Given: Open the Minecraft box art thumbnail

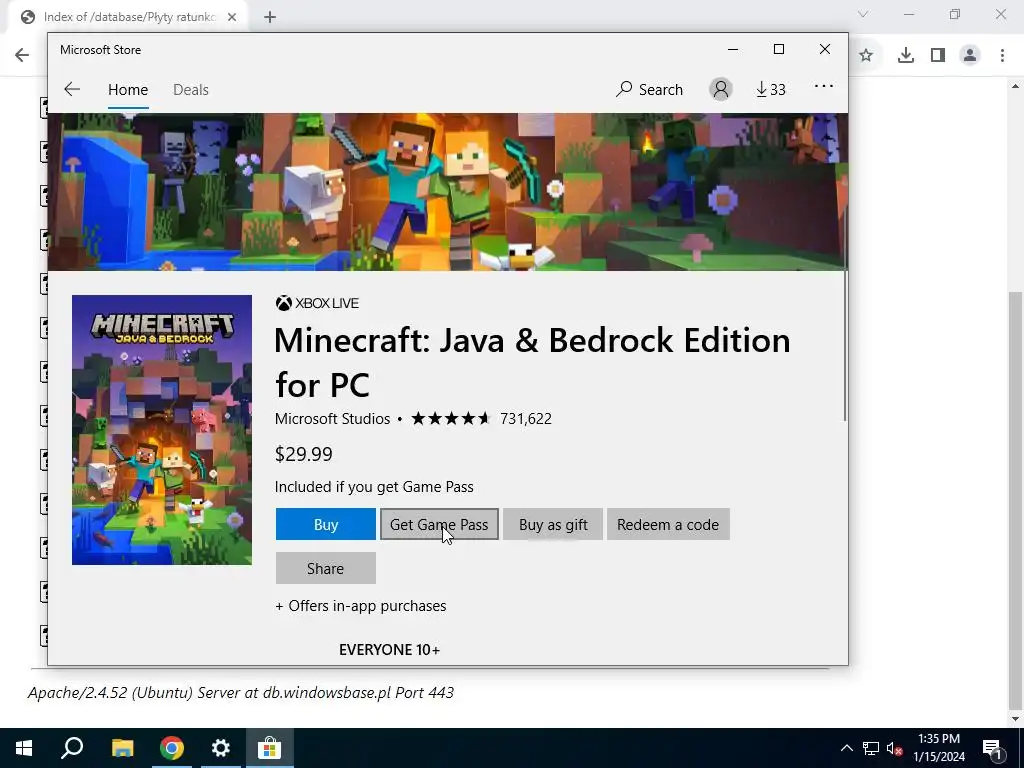Looking at the screenshot, I should [162, 430].
